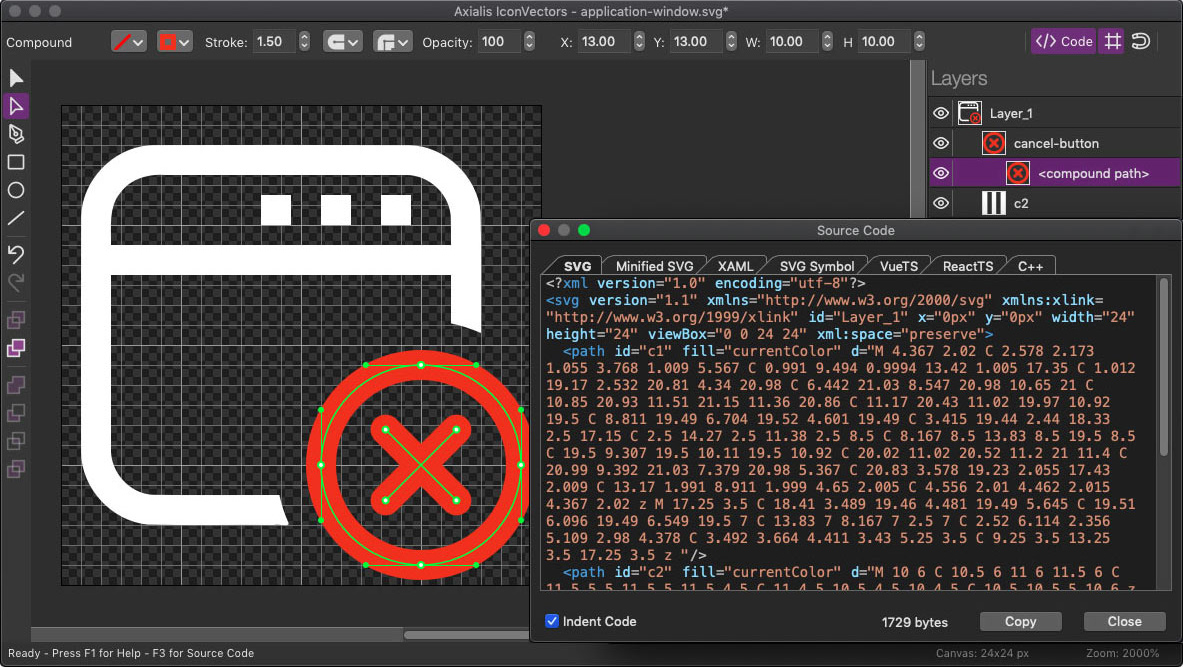The height and width of the screenshot is (667, 1183).
Task: Open the line join style dropdown
Action: coord(392,42)
